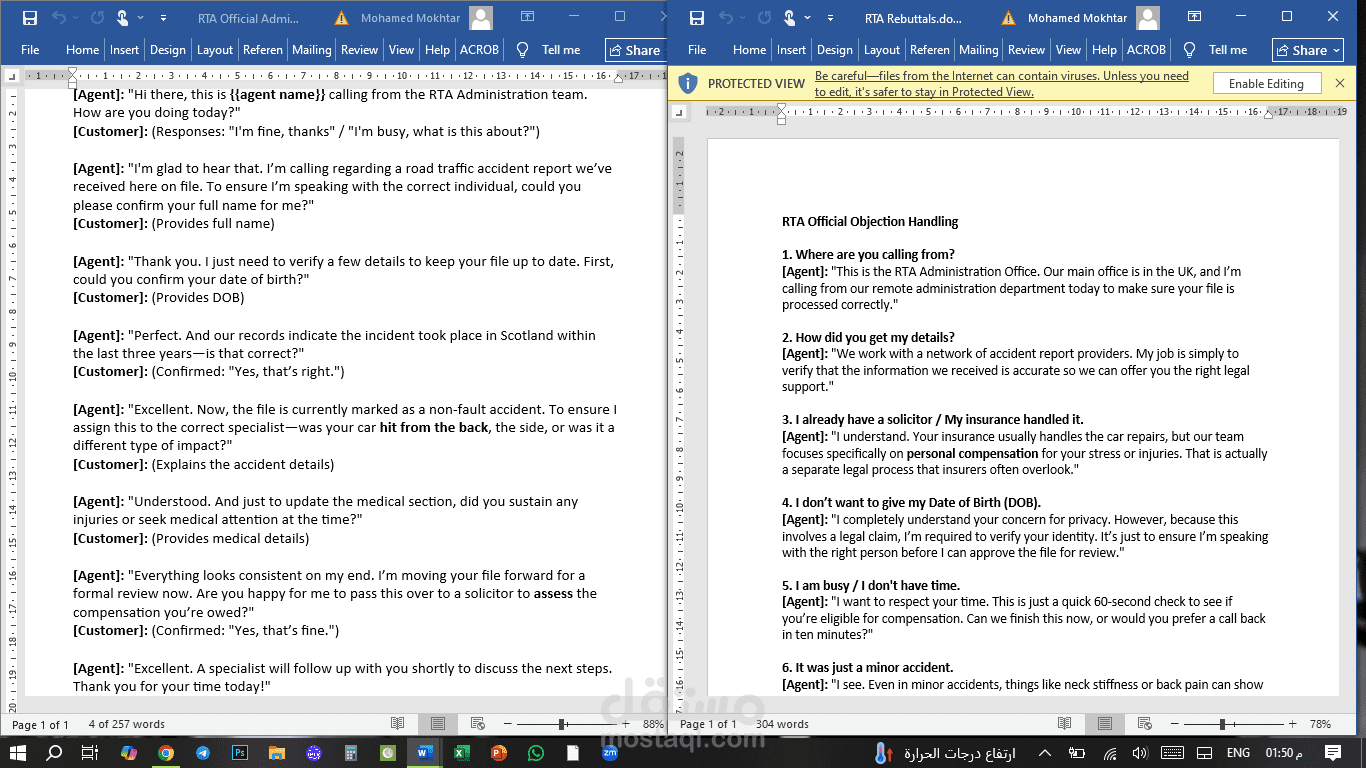Zoom in with plus button in left window
The height and width of the screenshot is (768, 1366).
point(626,724)
